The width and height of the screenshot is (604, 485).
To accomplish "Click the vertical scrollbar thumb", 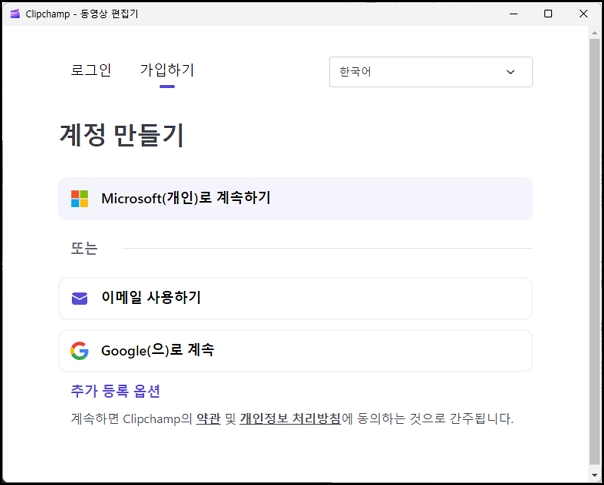I will 595,250.
